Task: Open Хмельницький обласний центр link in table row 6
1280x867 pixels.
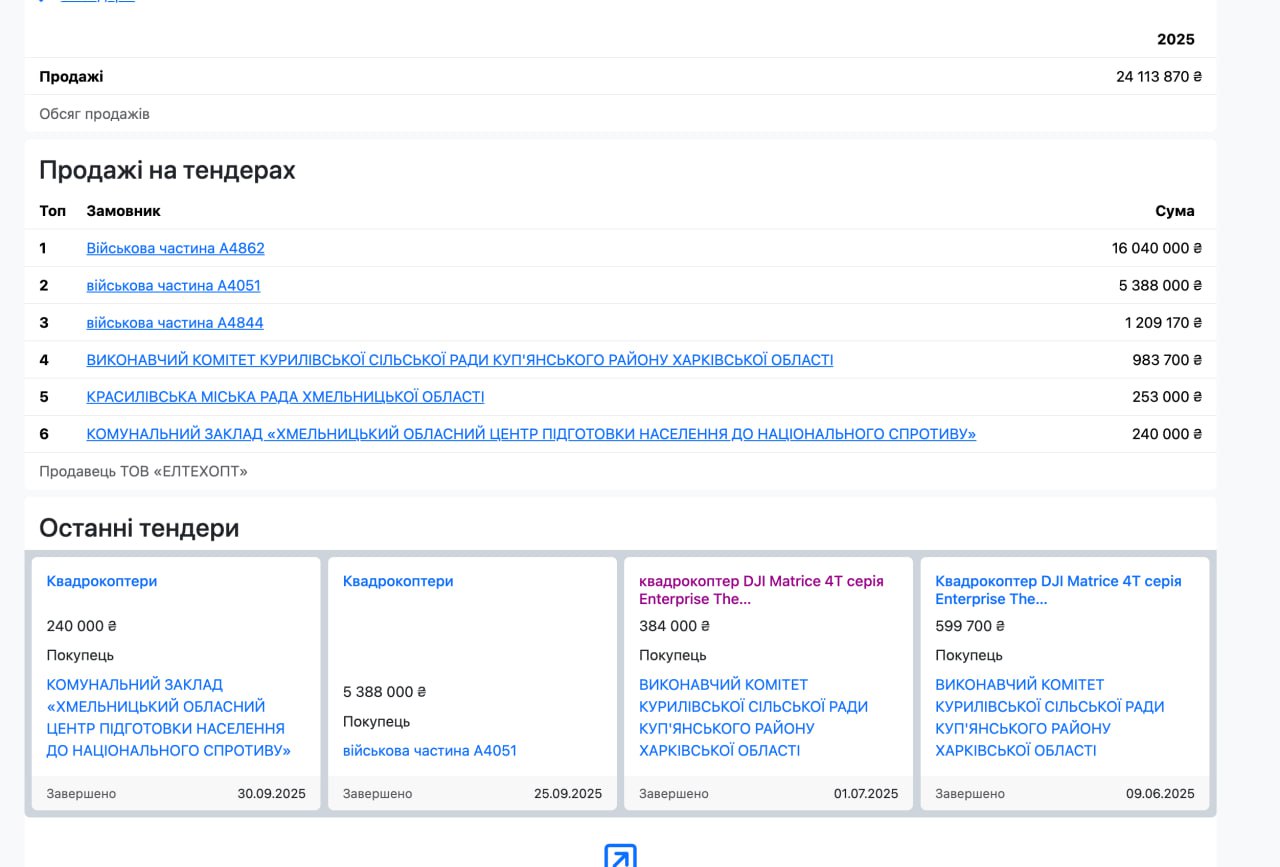Action: click(531, 434)
